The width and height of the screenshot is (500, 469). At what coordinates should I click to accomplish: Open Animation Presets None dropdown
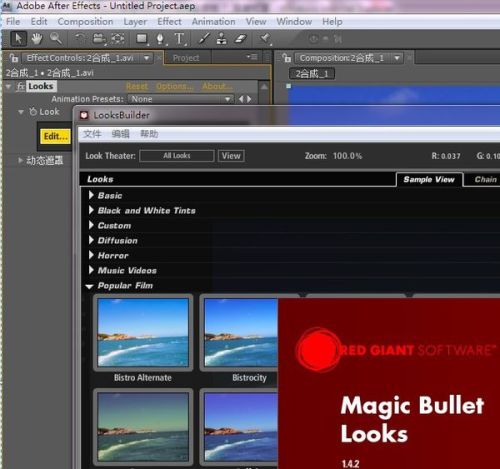(181, 99)
